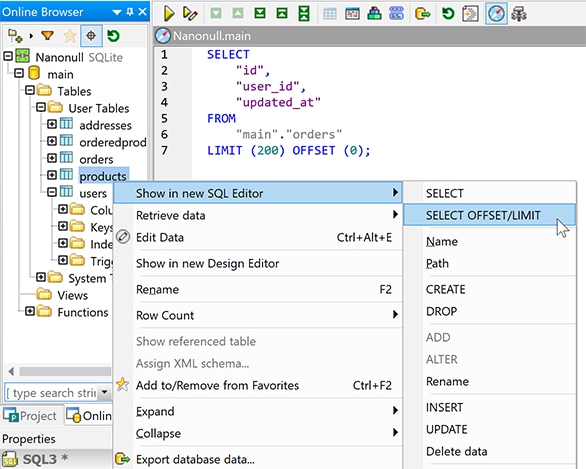Select the Views folder

[73, 295]
